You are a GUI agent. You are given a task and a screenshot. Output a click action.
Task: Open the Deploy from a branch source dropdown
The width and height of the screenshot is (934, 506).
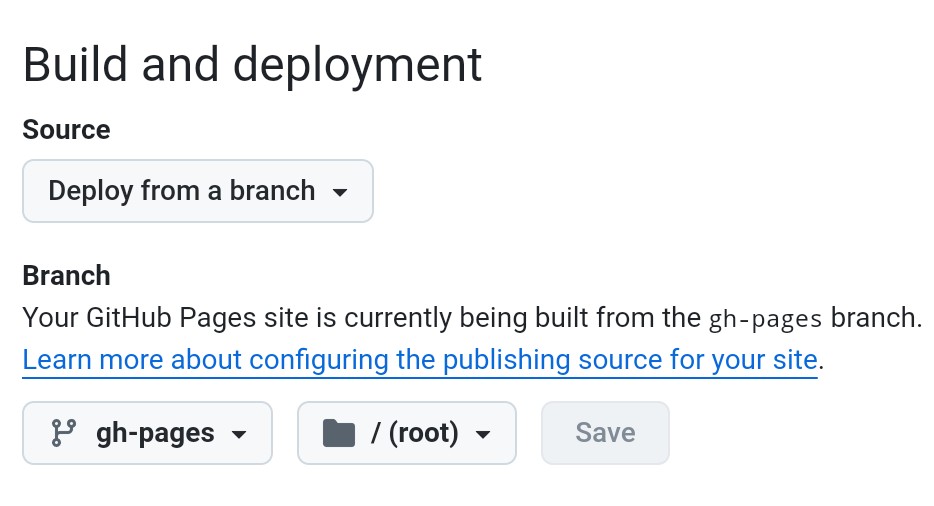click(x=197, y=191)
